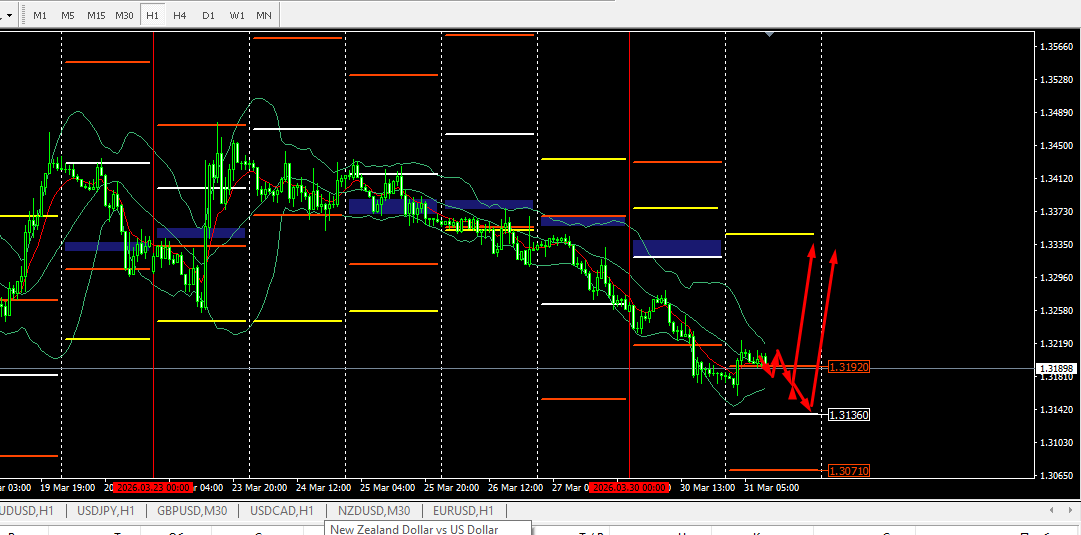The height and width of the screenshot is (535, 1081).
Task: Switch chart to the M5 timeframe
Action: tap(68, 15)
